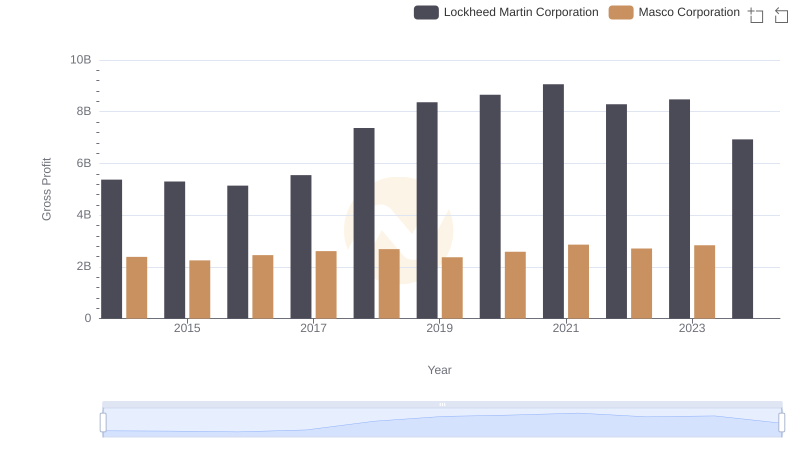Click the 2021 Lockheed Martin bar, the tallest
The image size is (800, 461).
(554, 201)
